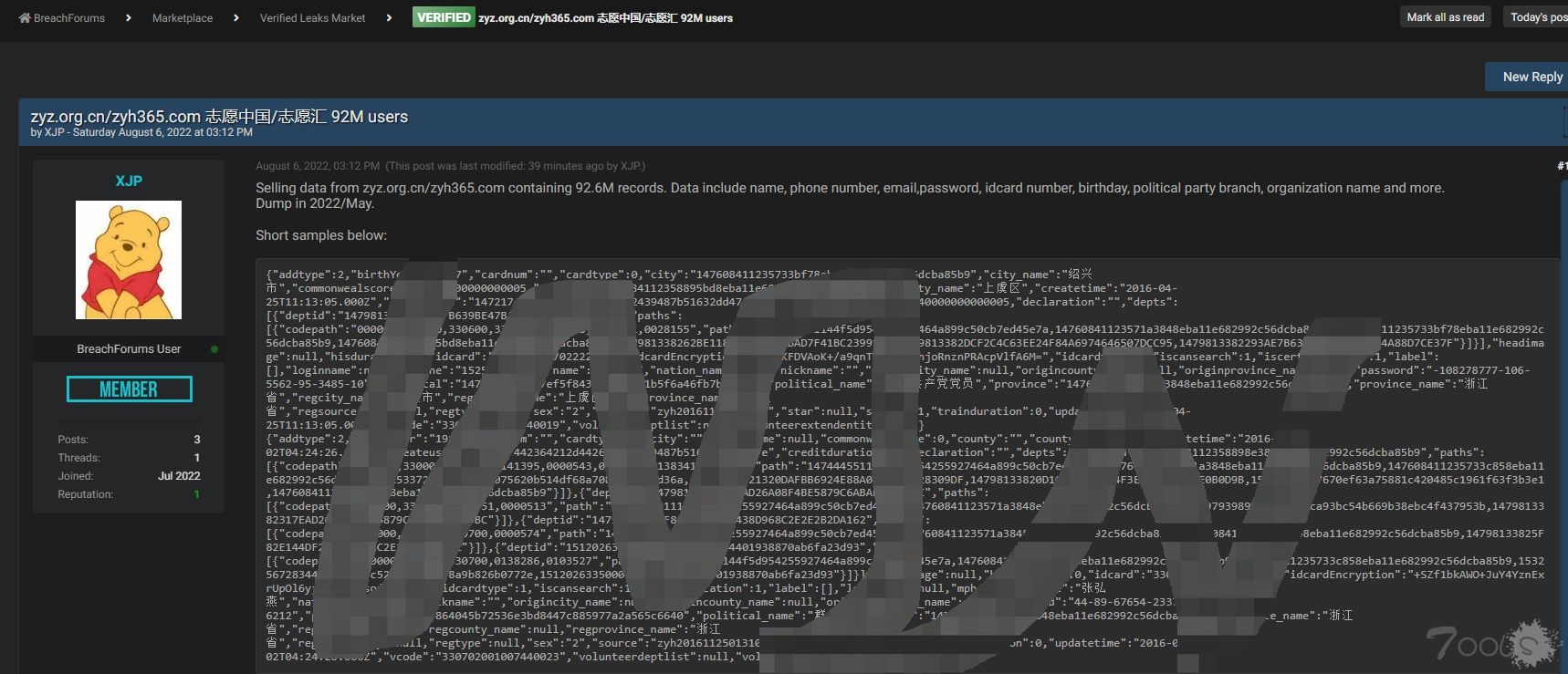Open the Today's posts menu item

[x=1537, y=17]
